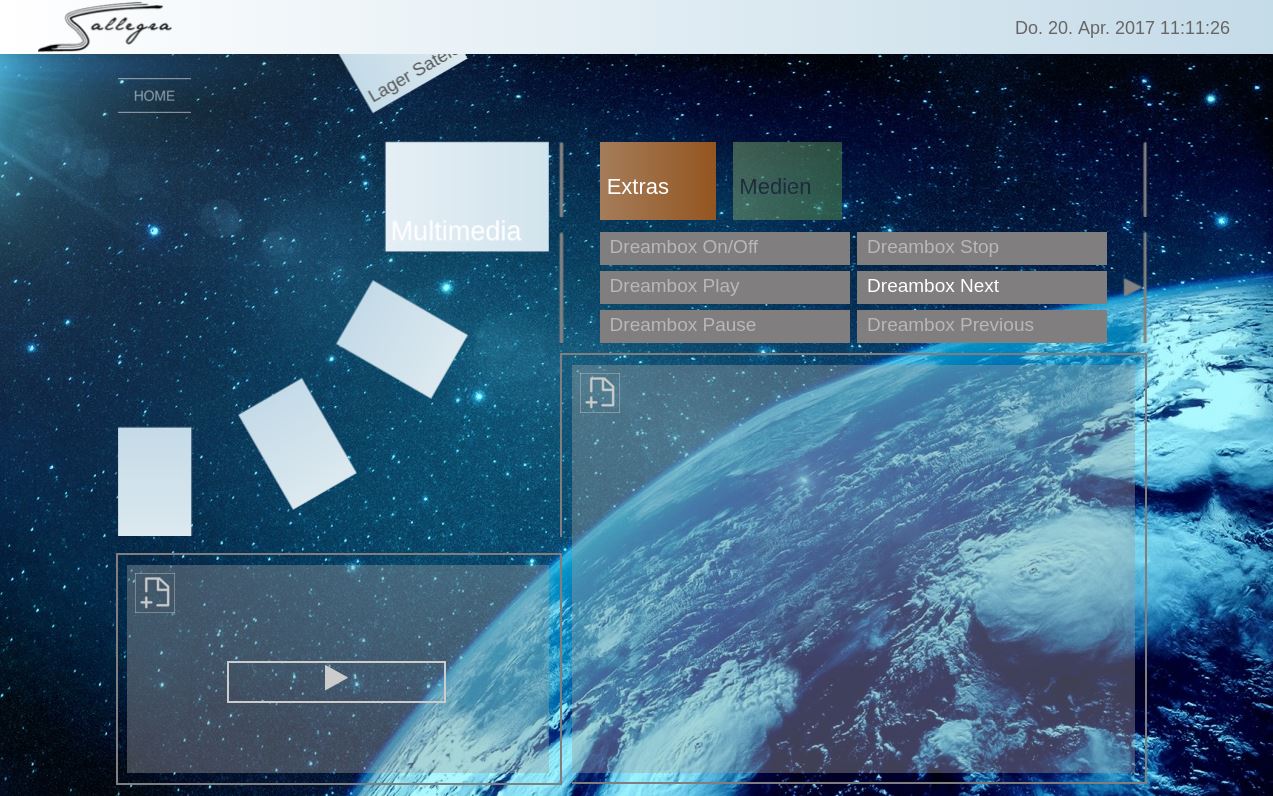Switch to the Medien category tab
This screenshot has height=796, width=1273.
point(787,181)
